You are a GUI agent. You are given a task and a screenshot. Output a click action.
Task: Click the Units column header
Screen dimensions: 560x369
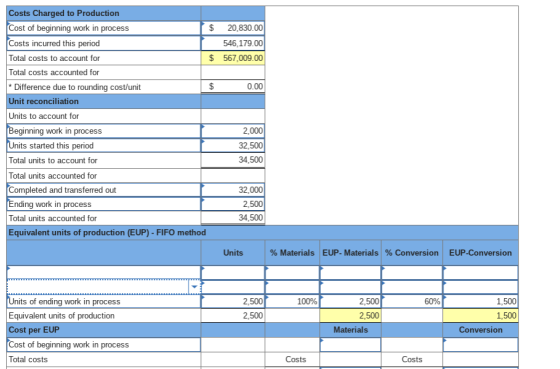click(233, 253)
